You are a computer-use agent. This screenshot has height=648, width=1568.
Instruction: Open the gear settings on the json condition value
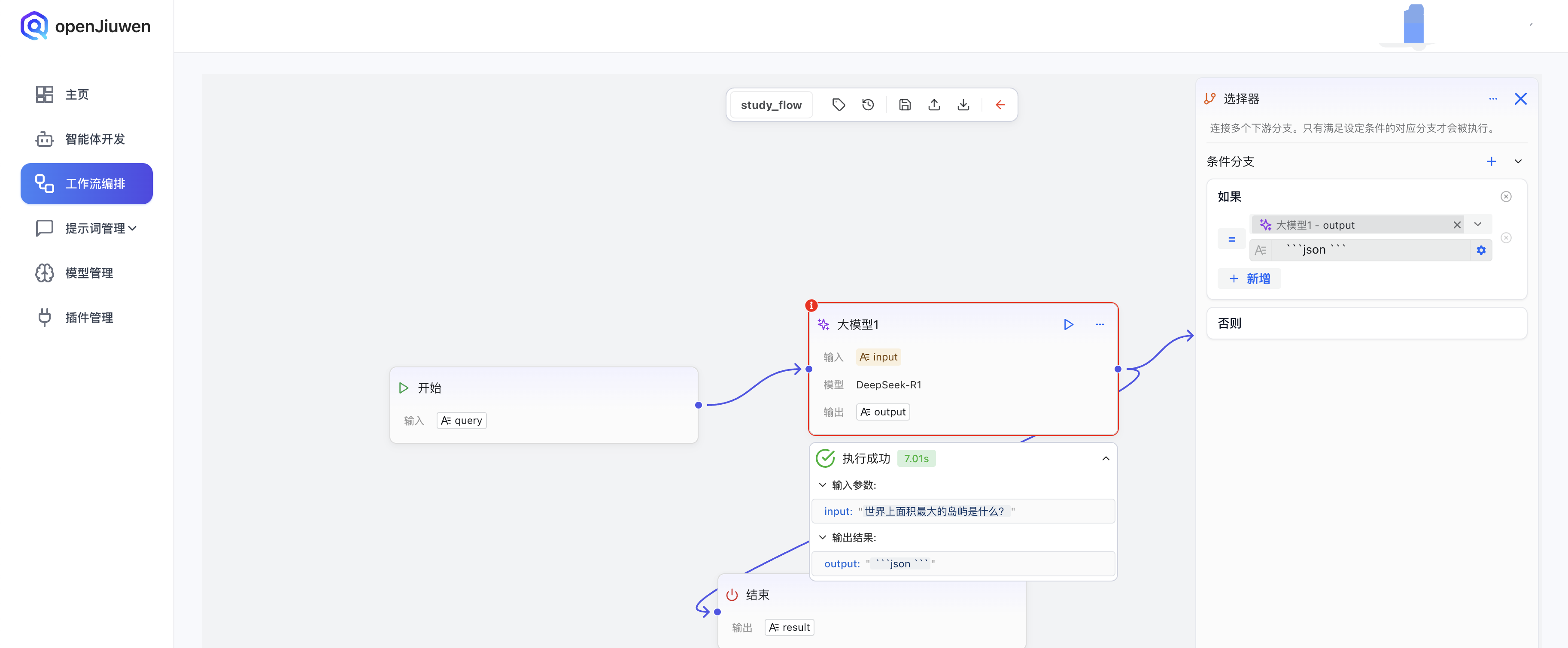pyautogui.click(x=1481, y=249)
